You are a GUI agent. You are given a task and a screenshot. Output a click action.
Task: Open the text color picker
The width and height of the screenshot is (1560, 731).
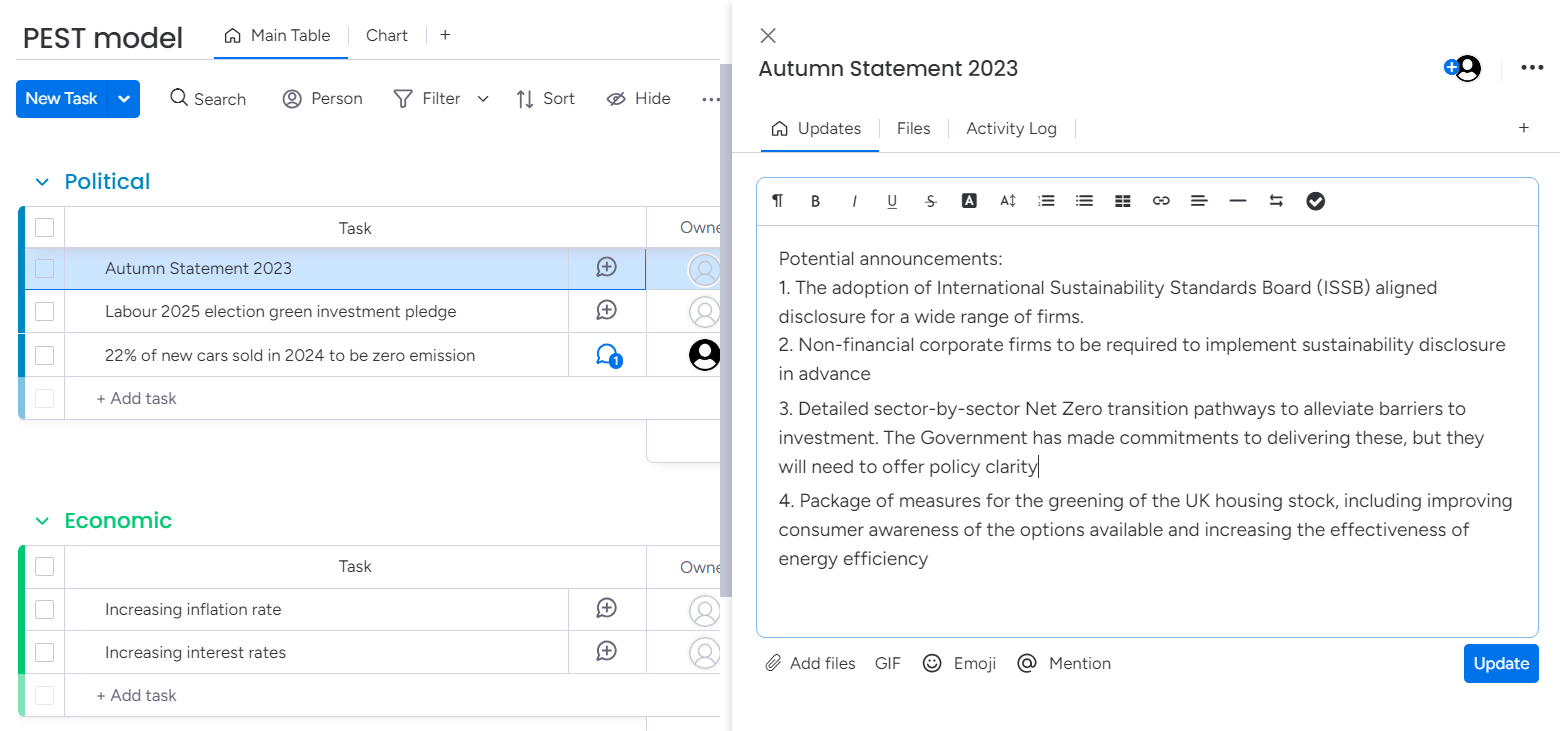click(x=969, y=201)
